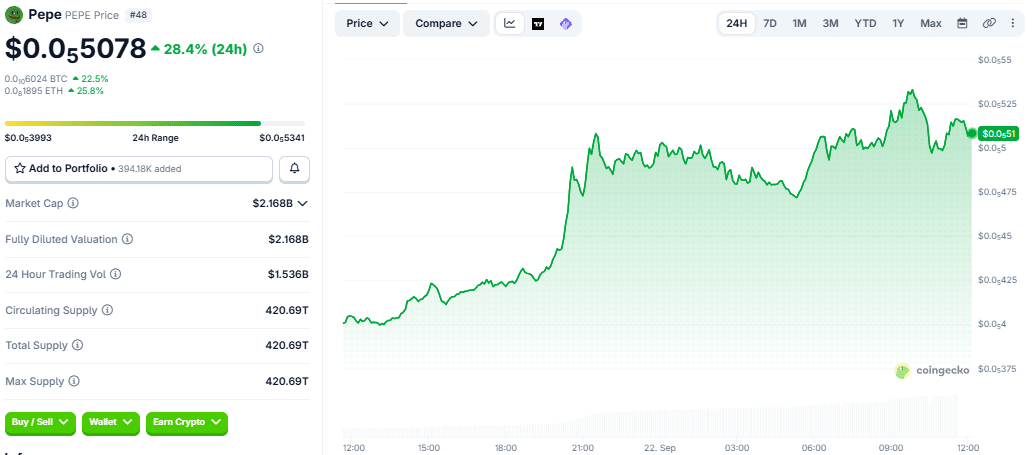Click the price alert bell icon
Image resolution: width=1033 pixels, height=455 pixels.
pos(294,169)
